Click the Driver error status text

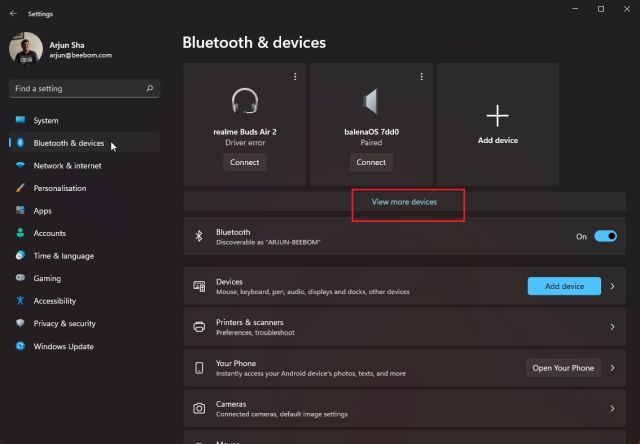[245, 142]
